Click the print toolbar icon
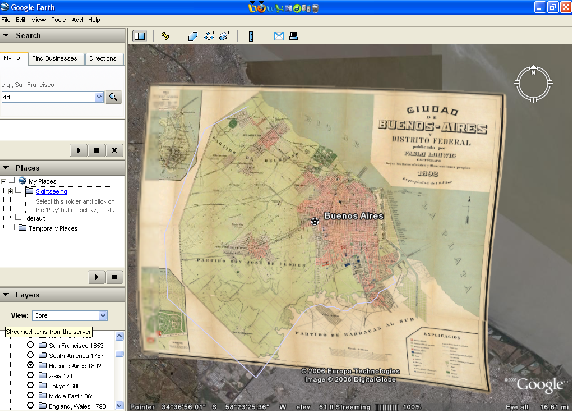The height and width of the screenshot is (411, 572). 293,36
